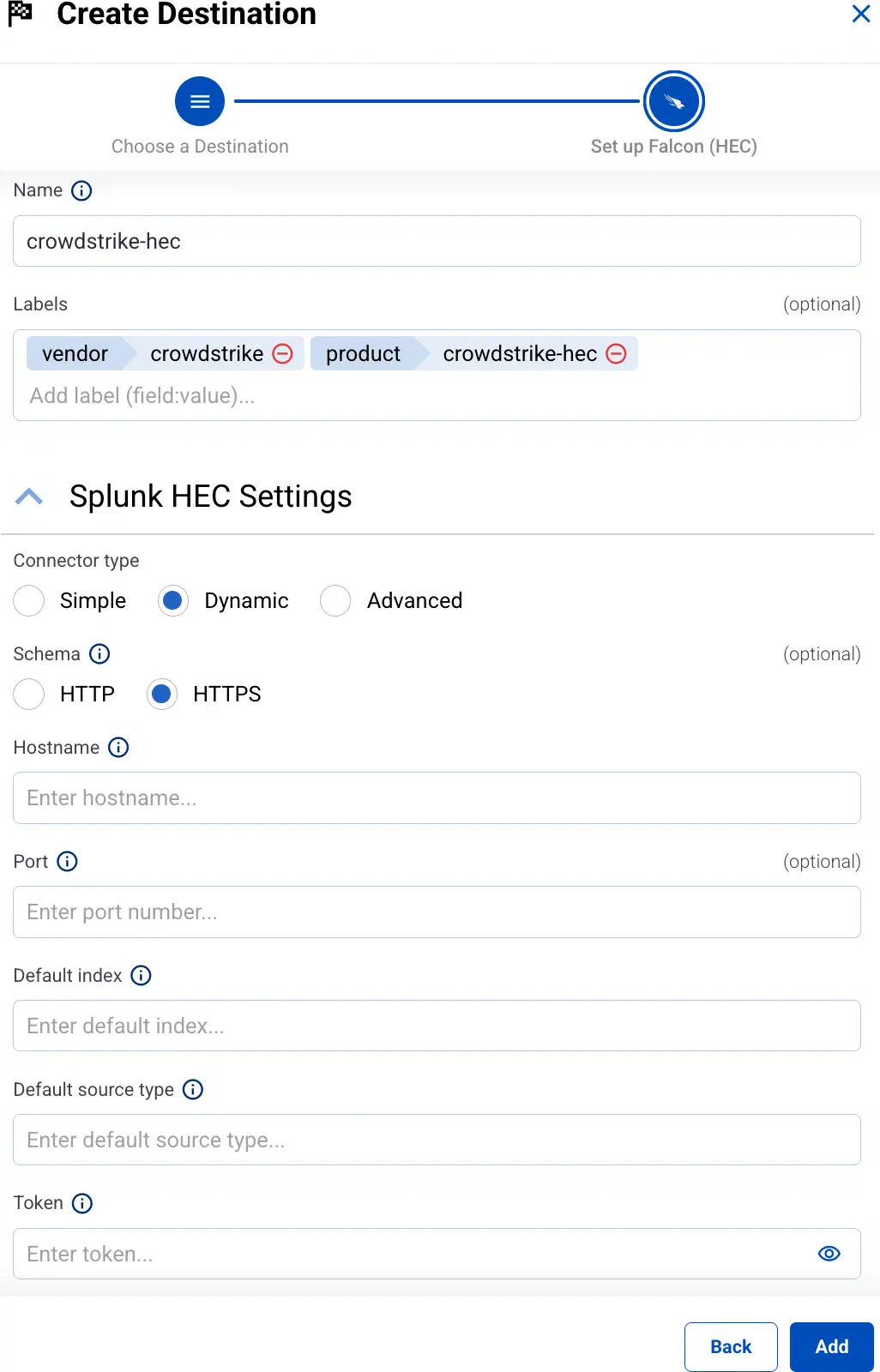Click the Hostname input field
Screen dimensions: 880x1372
pyautogui.click(x=437, y=798)
